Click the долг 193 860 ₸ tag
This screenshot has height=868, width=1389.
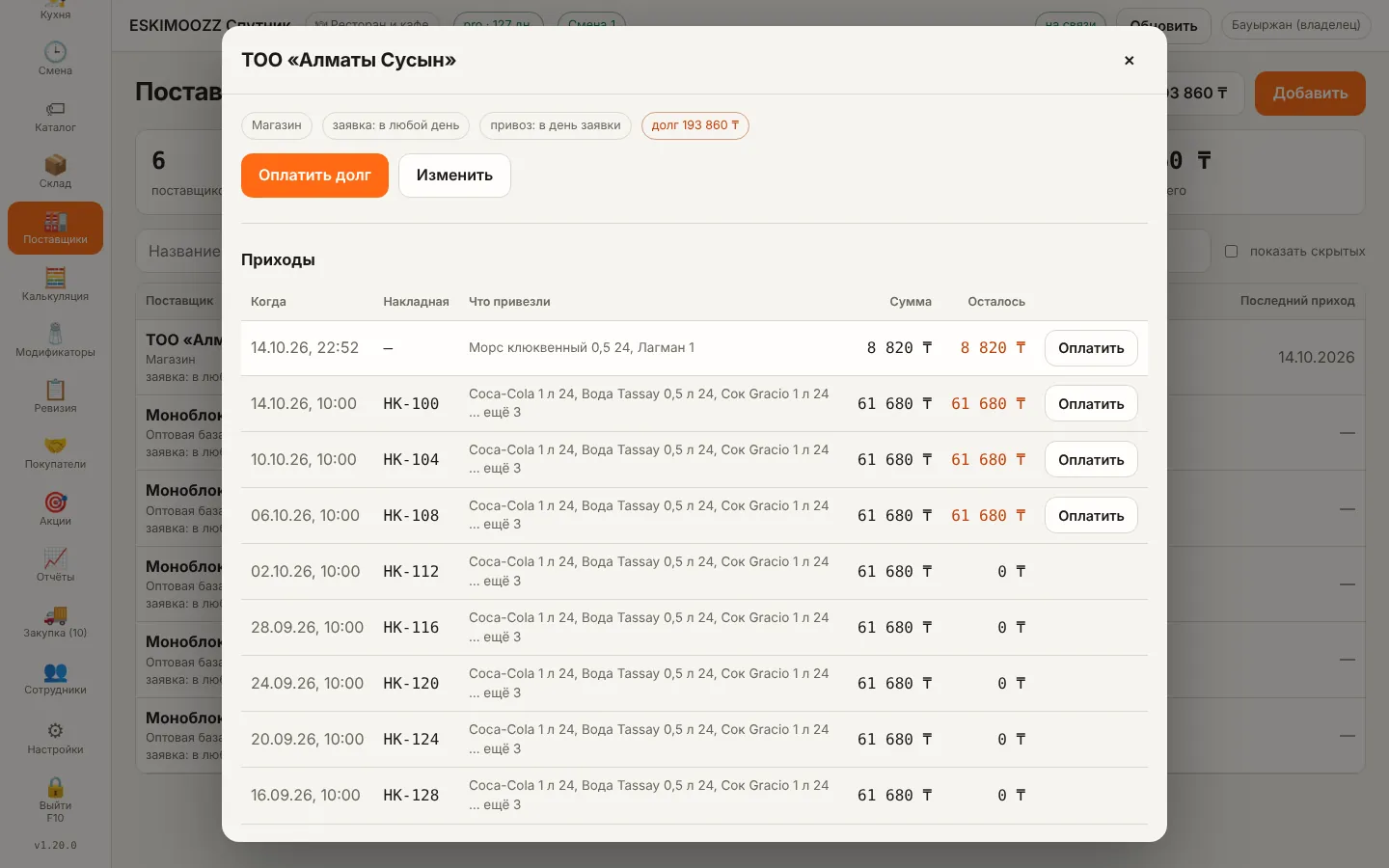pyautogui.click(x=695, y=125)
